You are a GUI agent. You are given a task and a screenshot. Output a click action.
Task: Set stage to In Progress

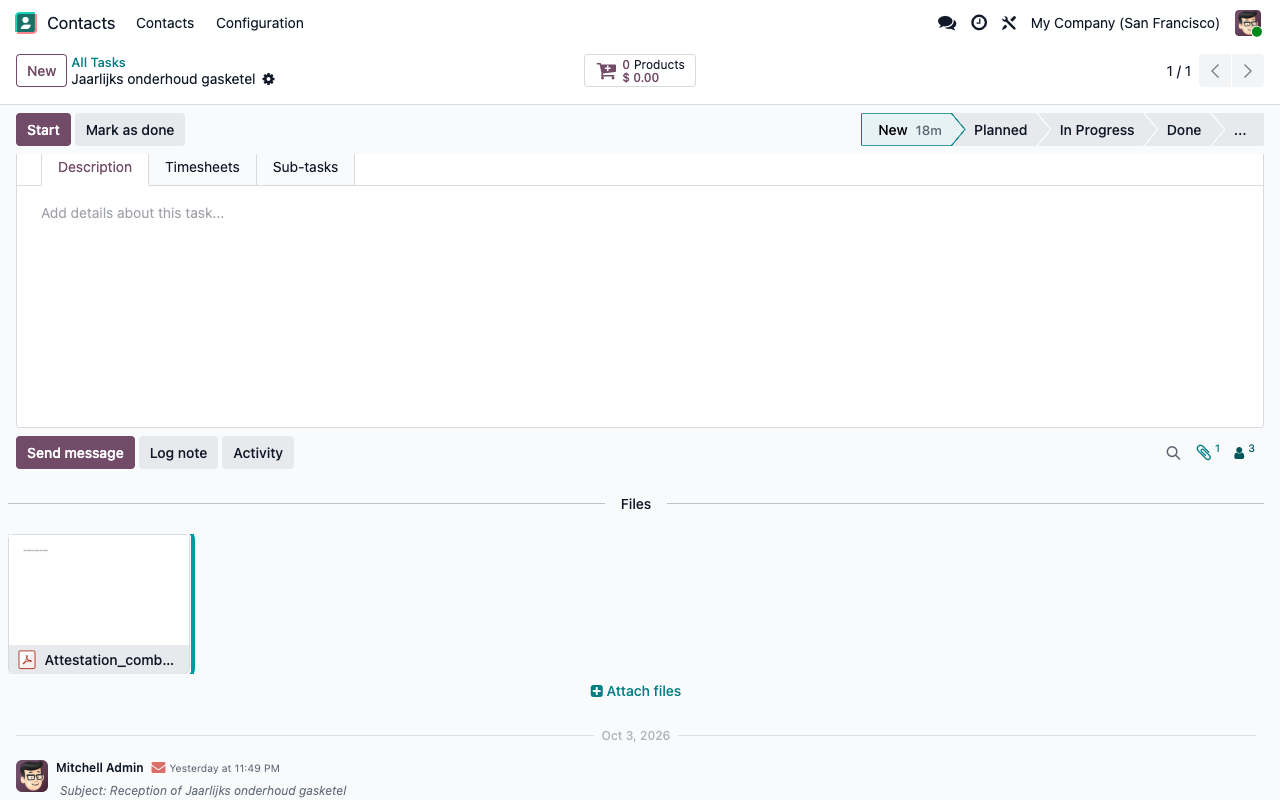[x=1096, y=130]
